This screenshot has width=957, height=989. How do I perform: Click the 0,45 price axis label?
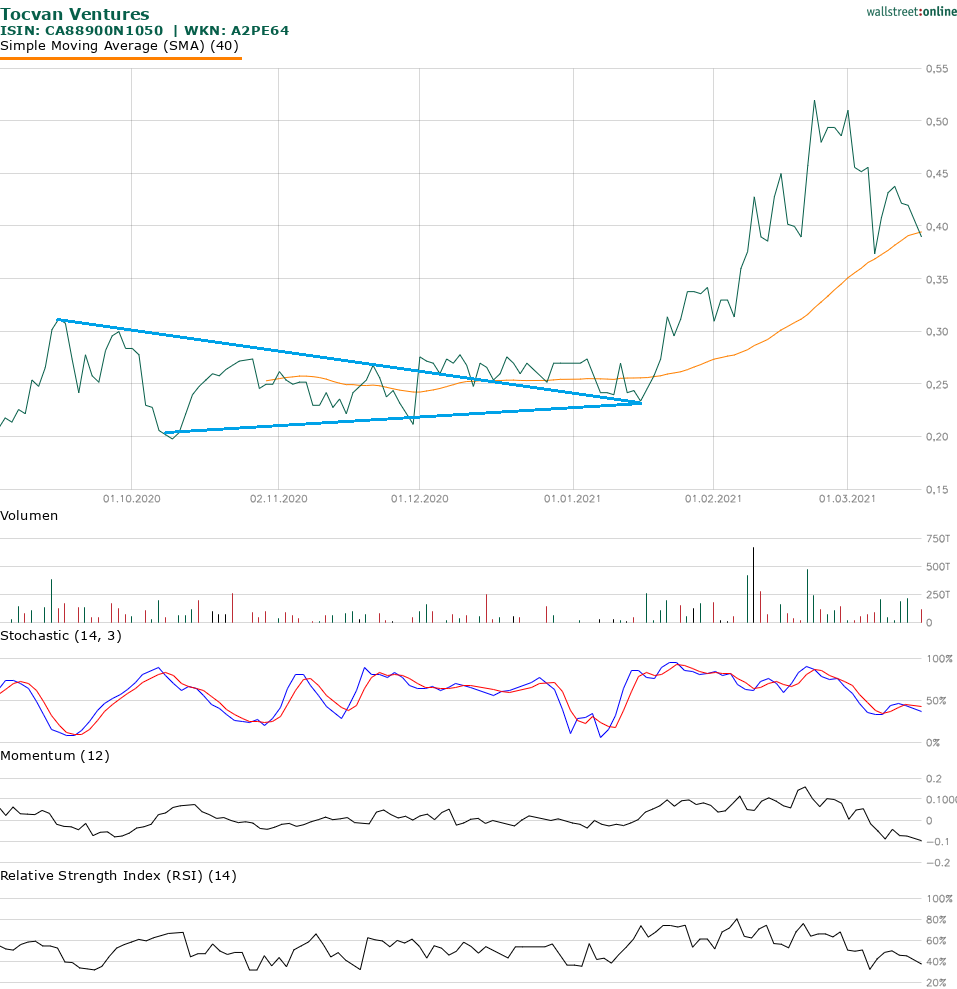point(937,173)
